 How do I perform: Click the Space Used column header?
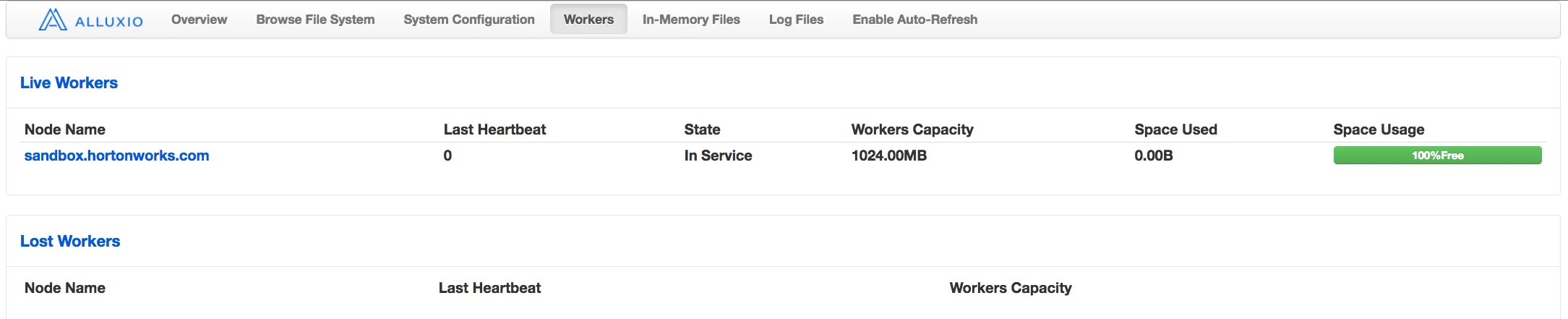(1175, 129)
